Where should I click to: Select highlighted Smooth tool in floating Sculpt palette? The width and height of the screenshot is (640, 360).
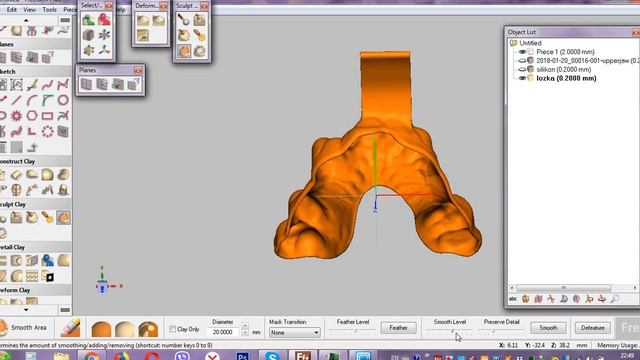(184, 51)
